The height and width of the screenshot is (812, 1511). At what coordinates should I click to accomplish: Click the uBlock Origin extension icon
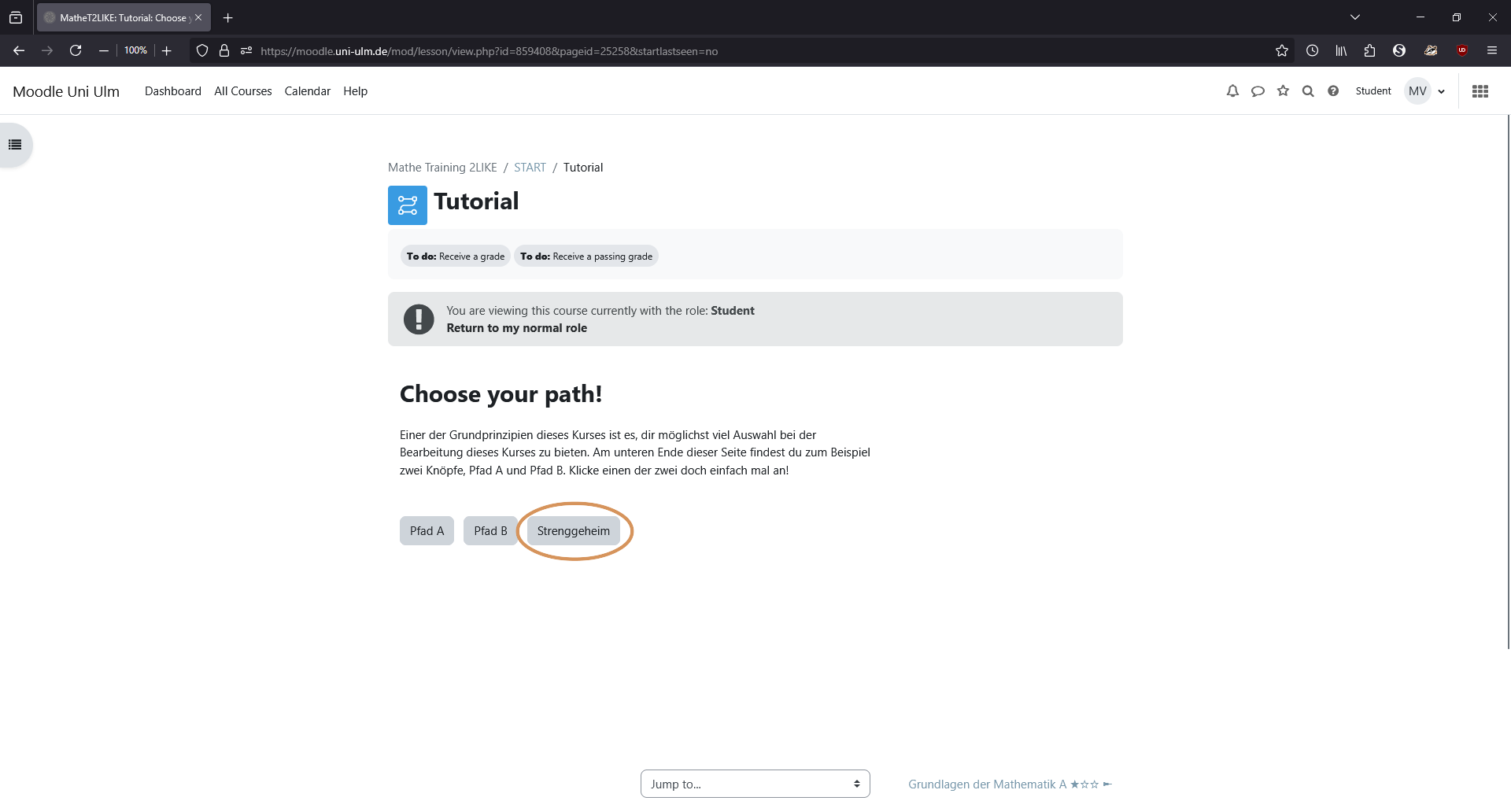coord(1462,50)
